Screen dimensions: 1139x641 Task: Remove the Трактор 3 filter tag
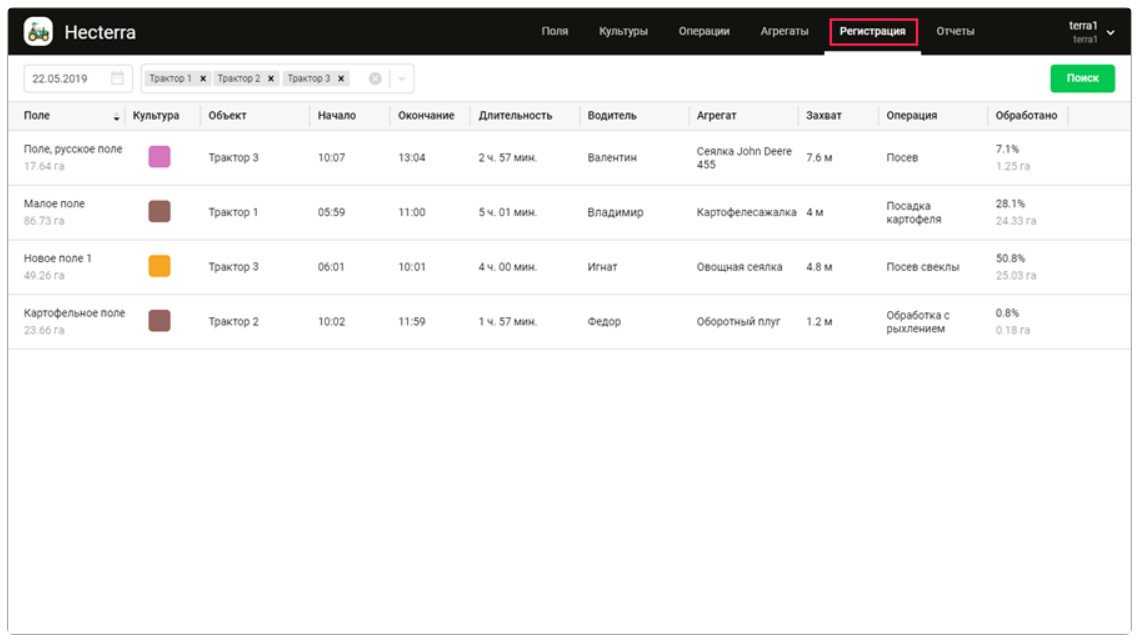pyautogui.click(x=341, y=79)
